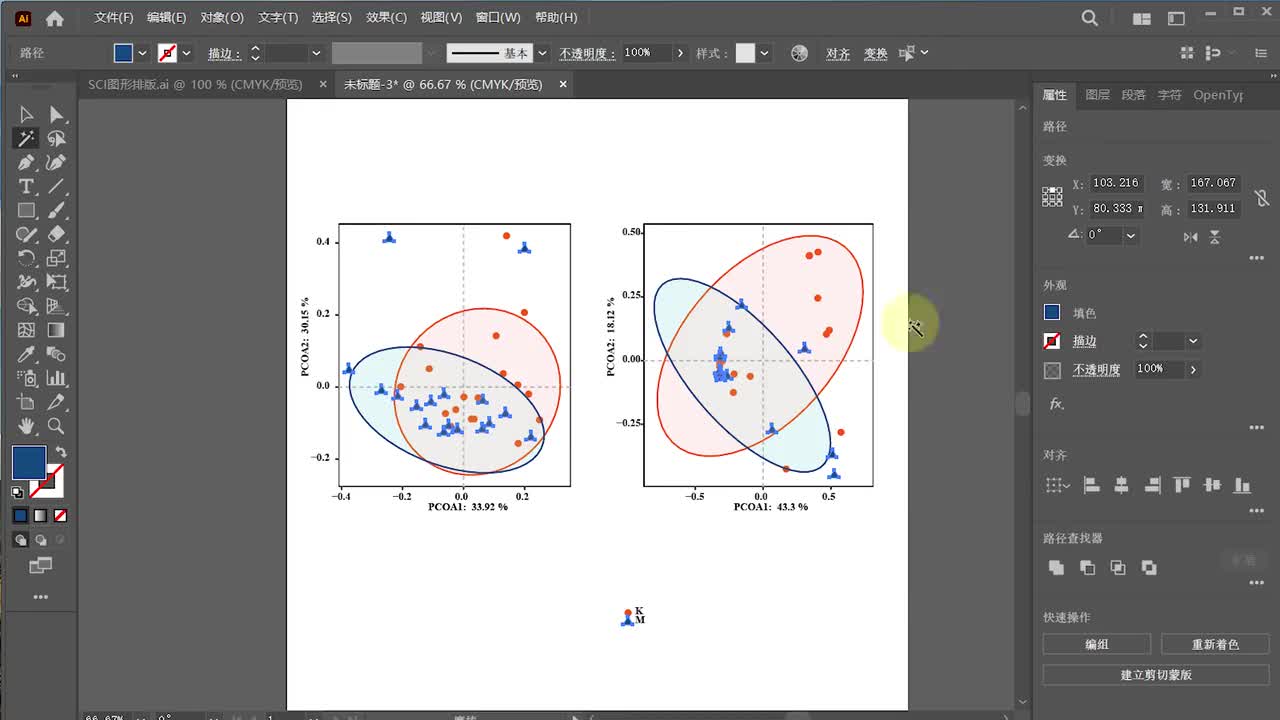
Task: Toggle constrain width and height proportions link
Action: click(x=1262, y=197)
